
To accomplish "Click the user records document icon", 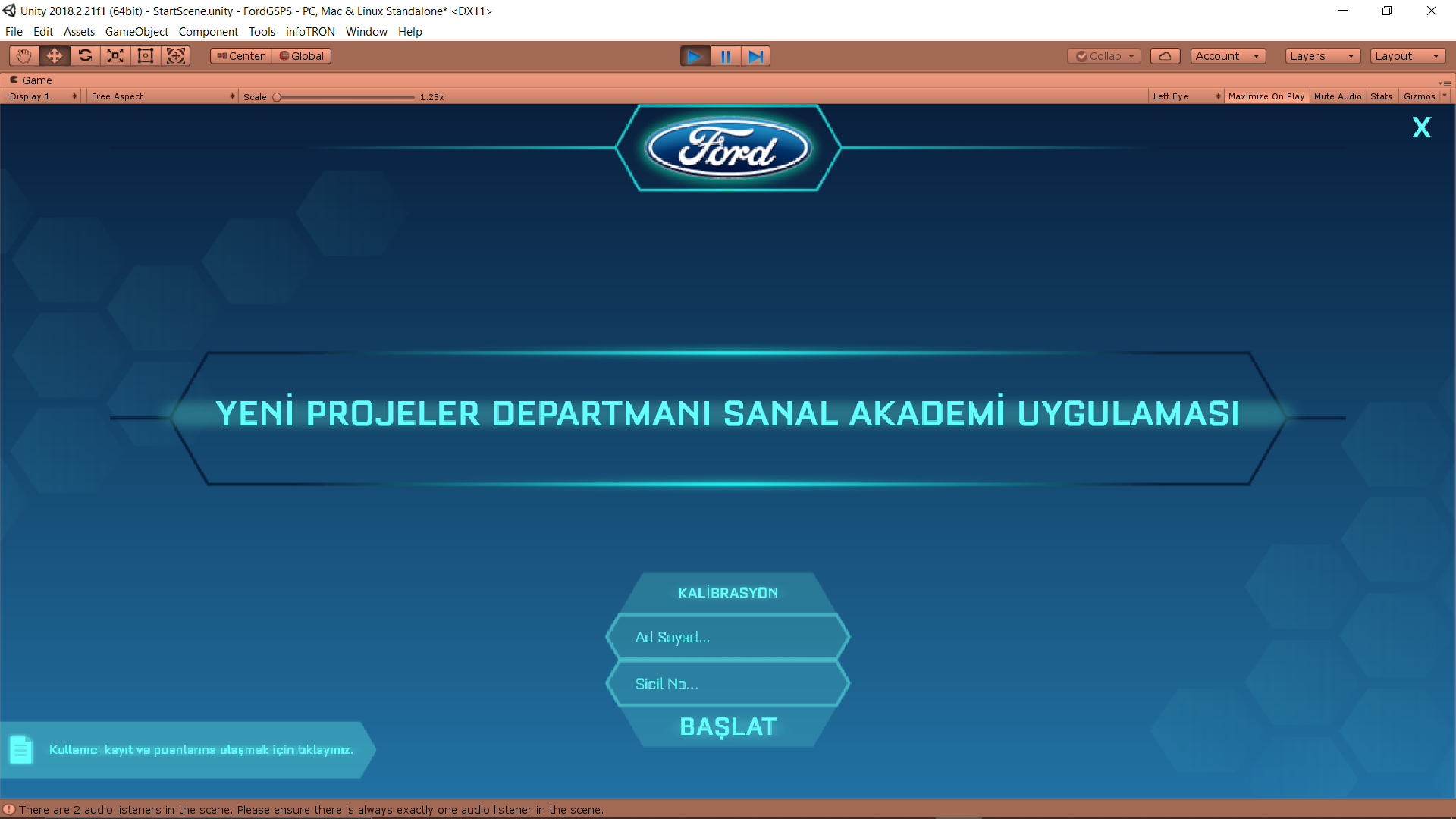I will (x=21, y=750).
